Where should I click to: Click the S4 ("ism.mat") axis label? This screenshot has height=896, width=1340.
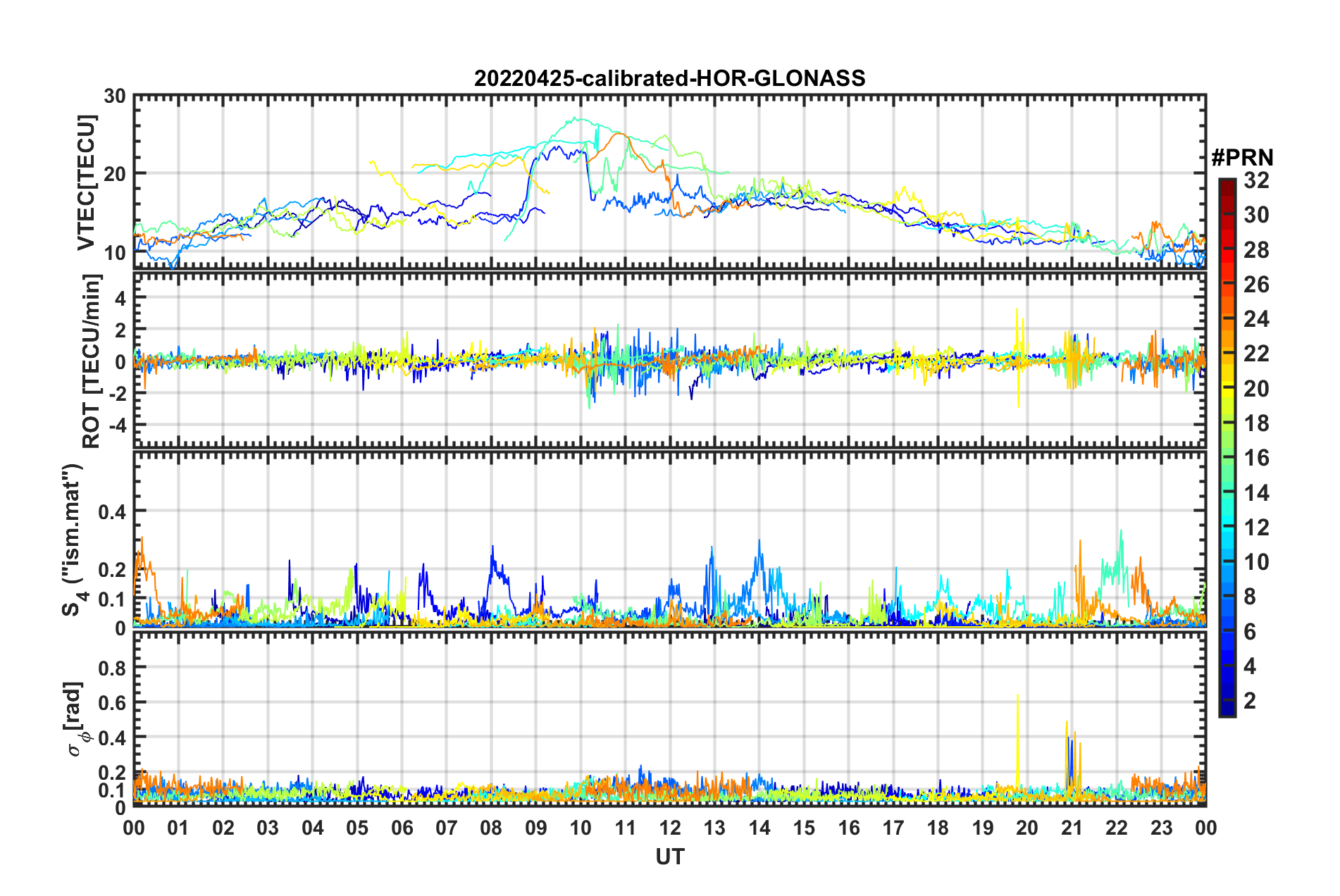(x=73, y=540)
